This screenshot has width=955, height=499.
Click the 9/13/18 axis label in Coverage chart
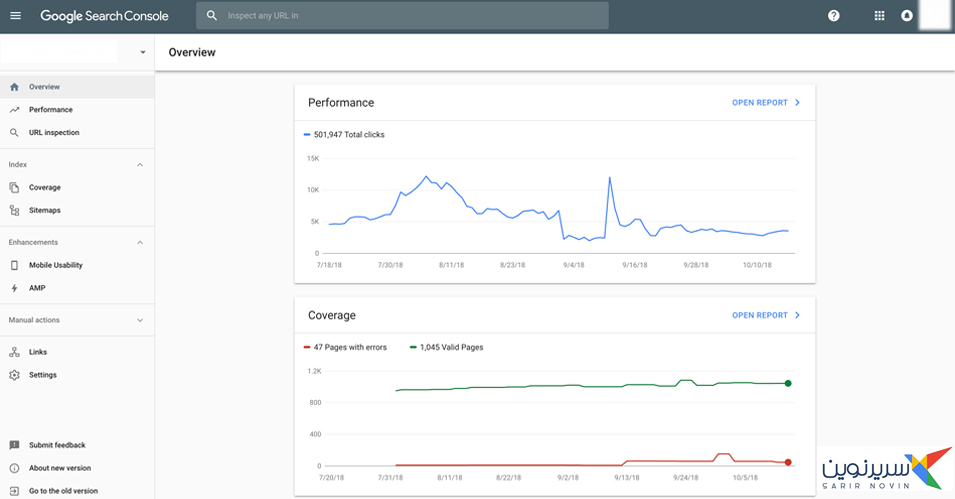(x=627, y=478)
